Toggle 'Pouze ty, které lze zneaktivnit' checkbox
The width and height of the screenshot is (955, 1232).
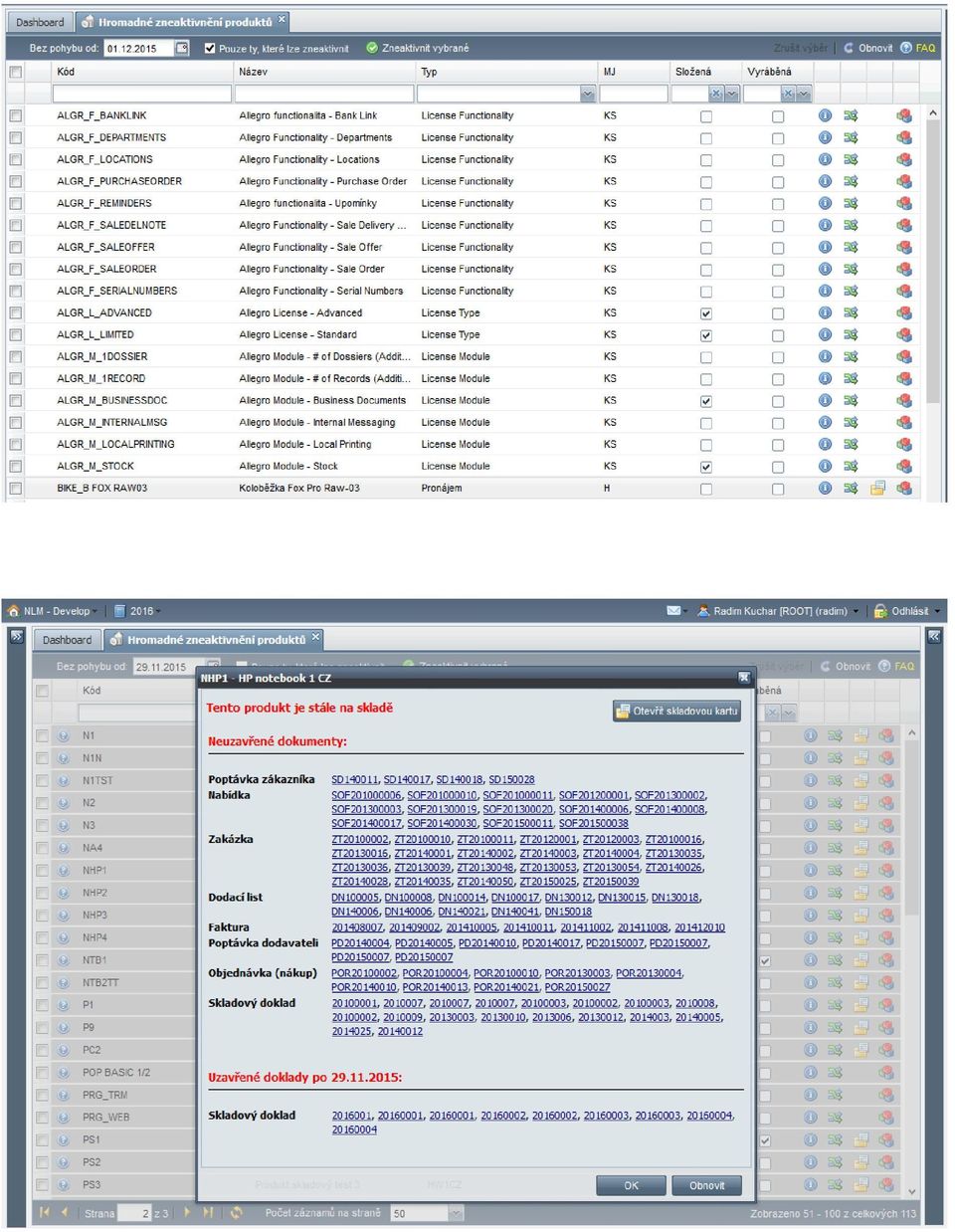(x=210, y=48)
